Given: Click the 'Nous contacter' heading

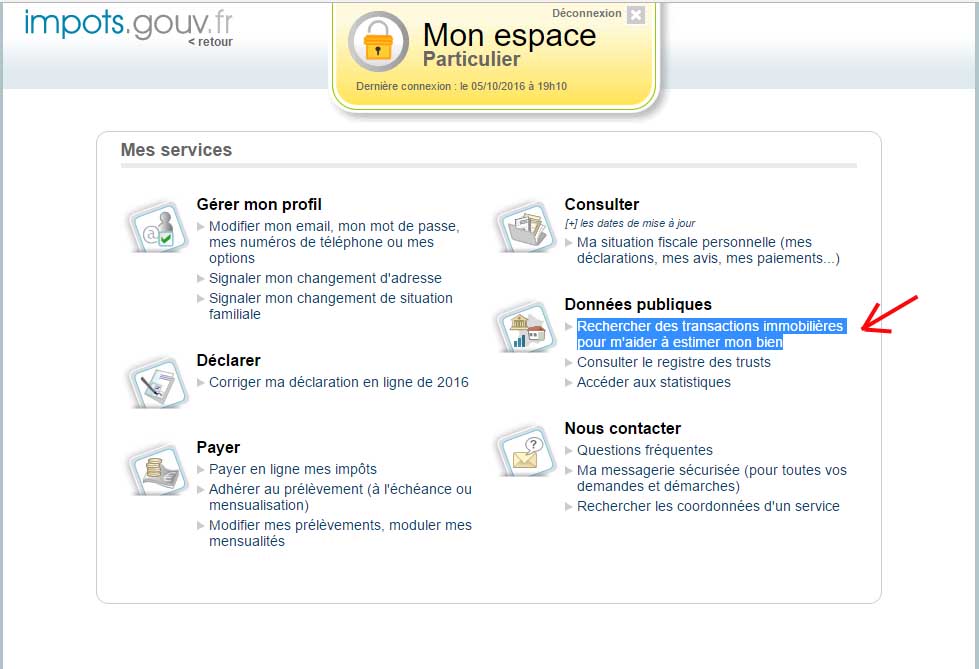Looking at the screenshot, I should (x=622, y=429).
